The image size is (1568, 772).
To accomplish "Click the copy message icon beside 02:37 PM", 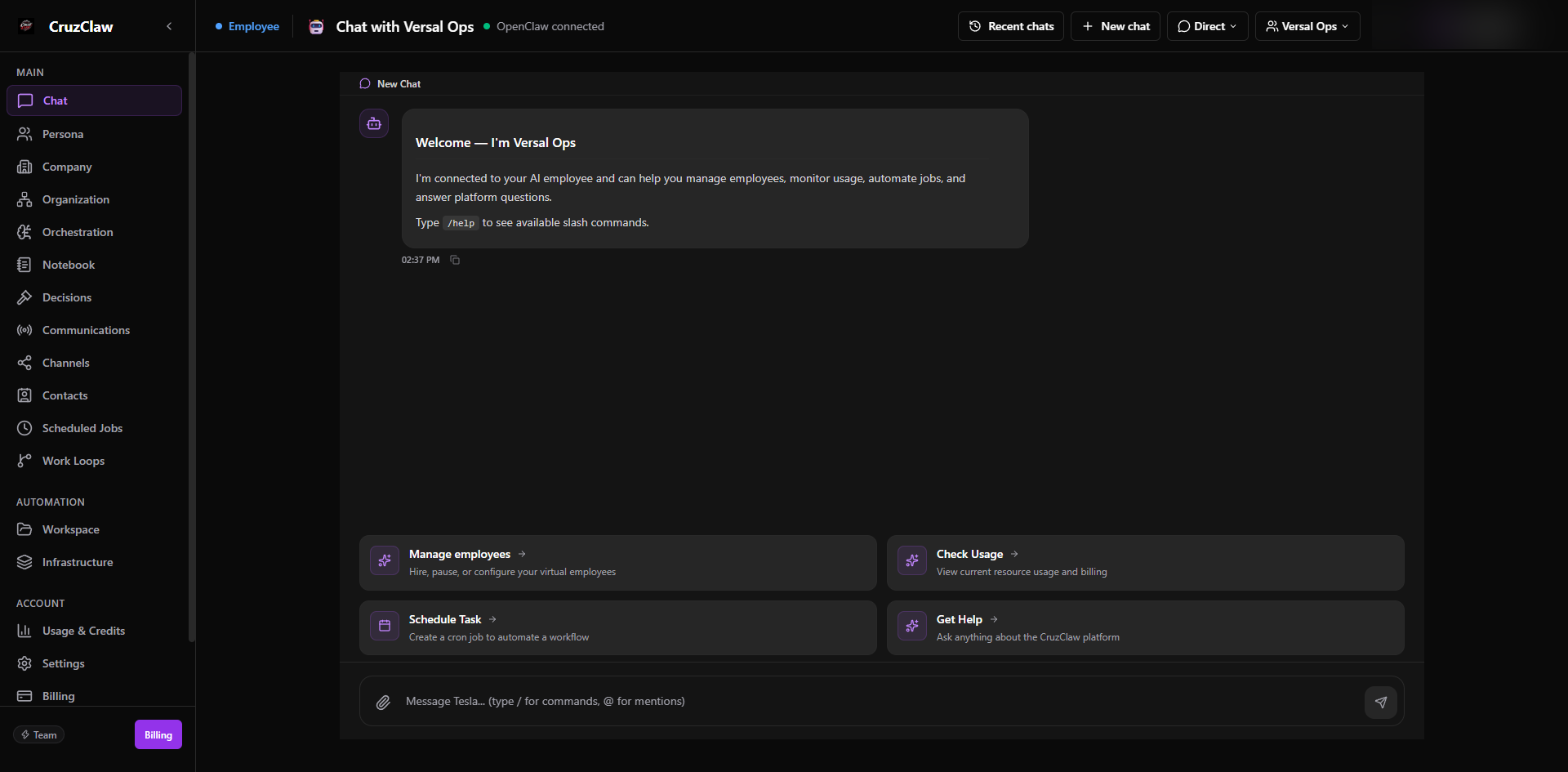I will click(x=455, y=260).
